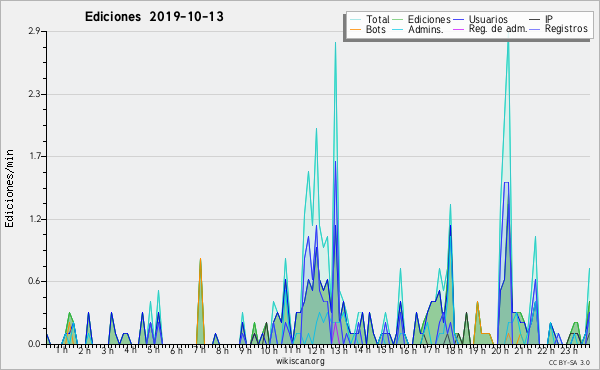The width and height of the screenshot is (600, 370).
Task: Click the '7 h' x-axis label
Action: 199,350
